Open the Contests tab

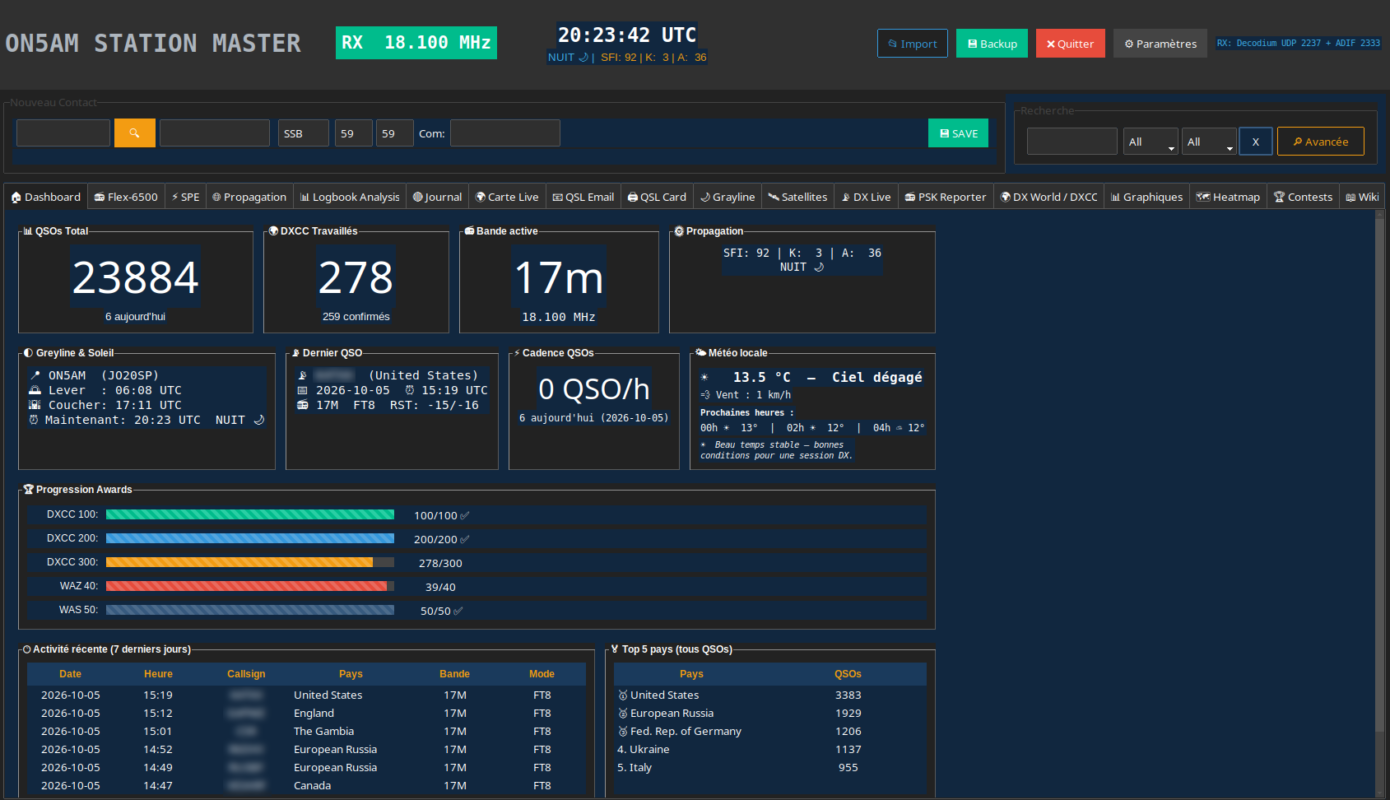[x=1303, y=197]
